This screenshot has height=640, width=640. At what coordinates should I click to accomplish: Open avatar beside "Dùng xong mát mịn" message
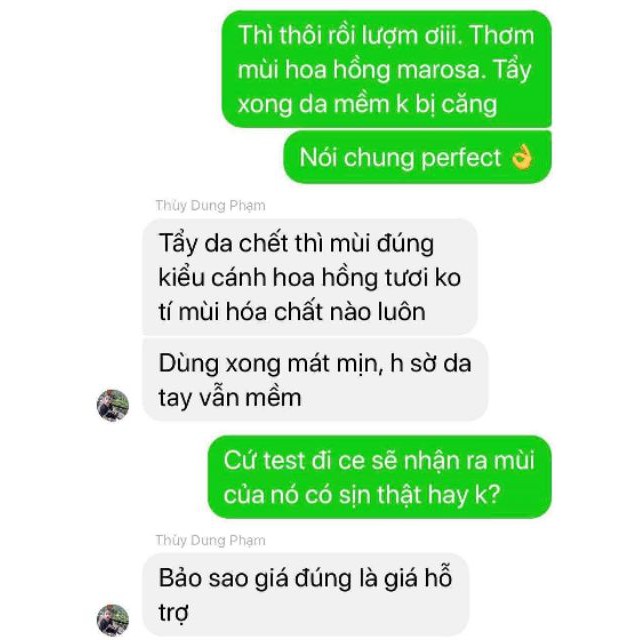[113, 405]
